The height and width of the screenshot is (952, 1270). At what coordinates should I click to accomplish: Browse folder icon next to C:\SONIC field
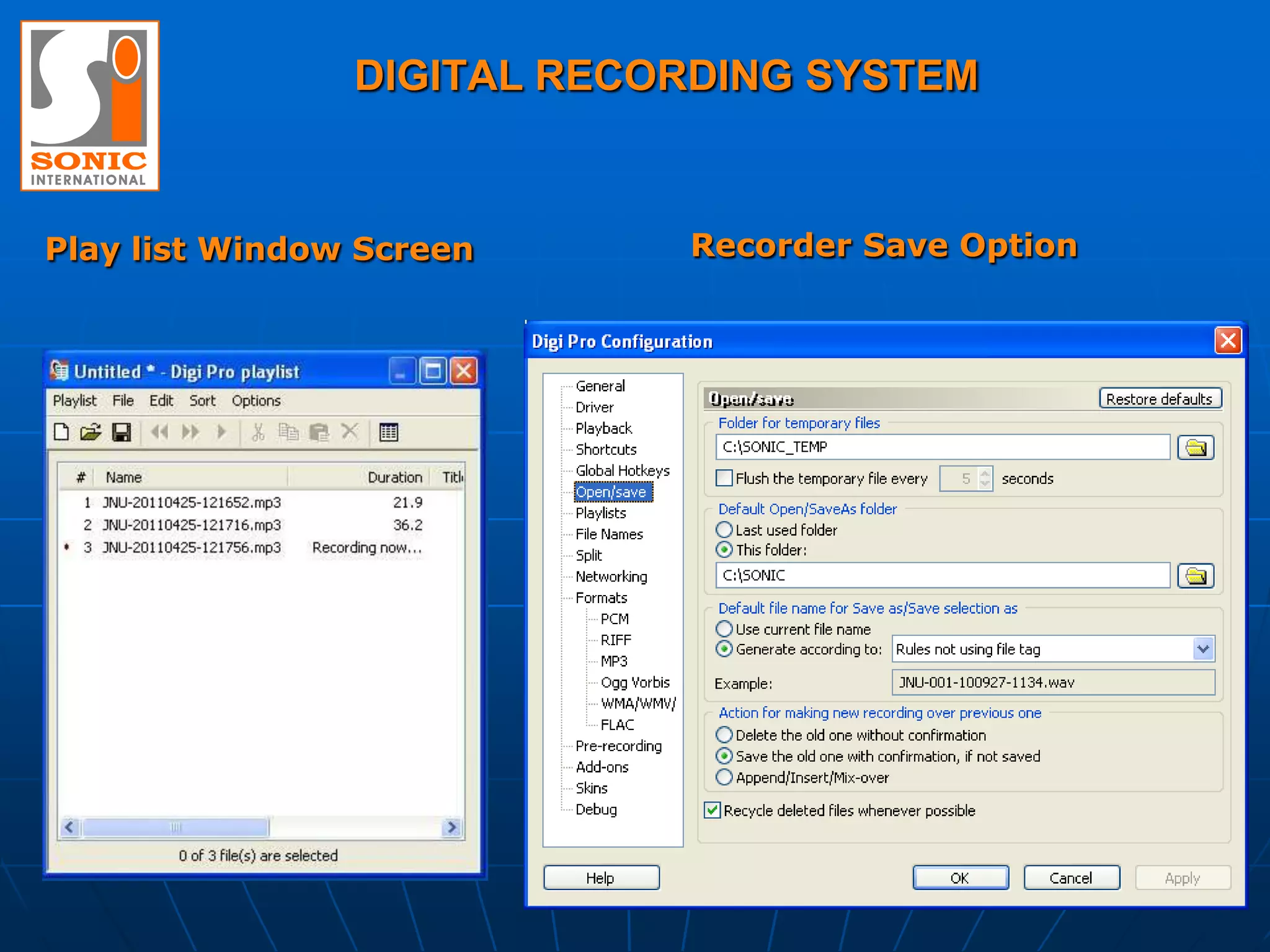[1196, 576]
